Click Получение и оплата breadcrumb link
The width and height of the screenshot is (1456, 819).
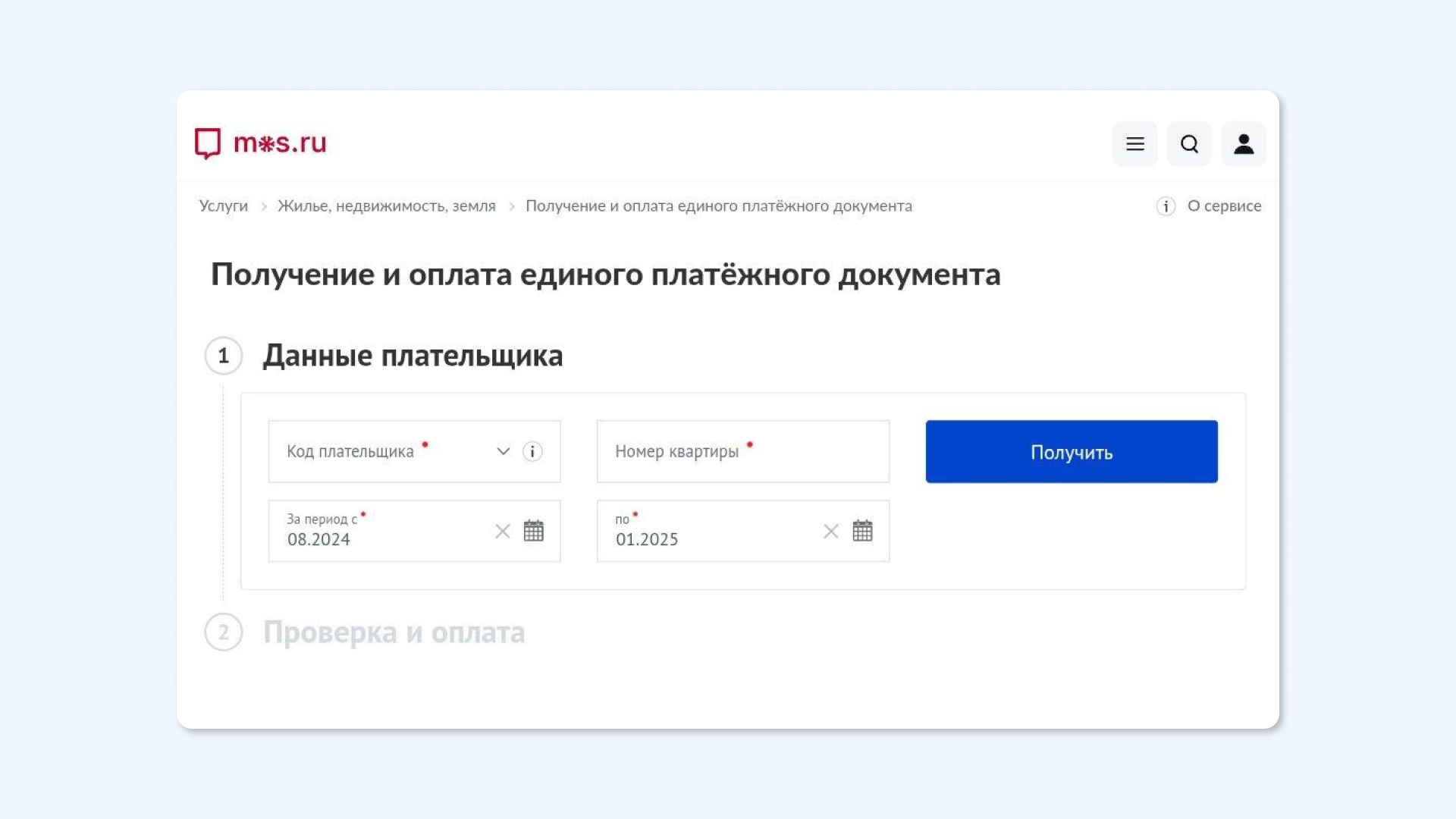[719, 206]
